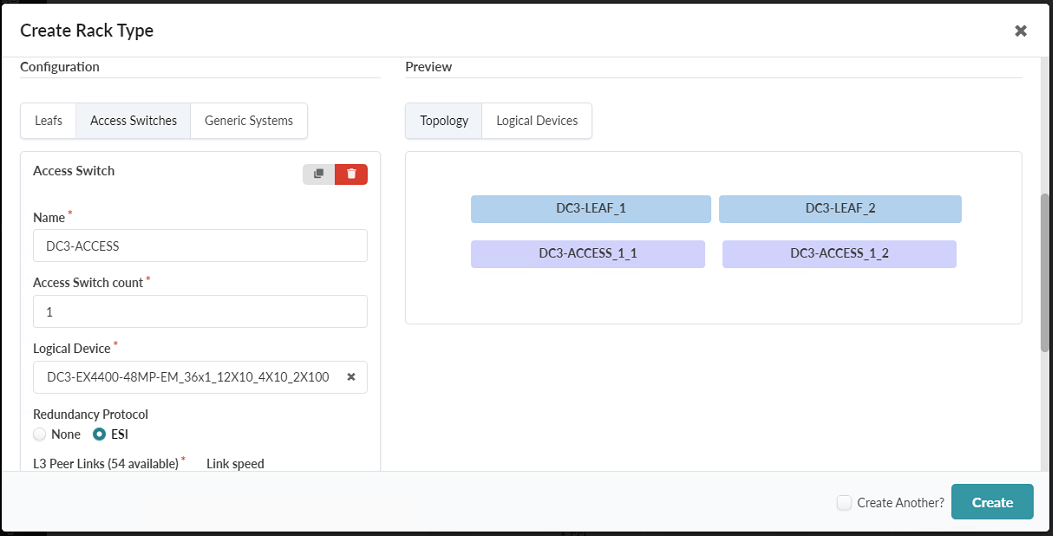Open the Access Switches tab

click(x=133, y=121)
